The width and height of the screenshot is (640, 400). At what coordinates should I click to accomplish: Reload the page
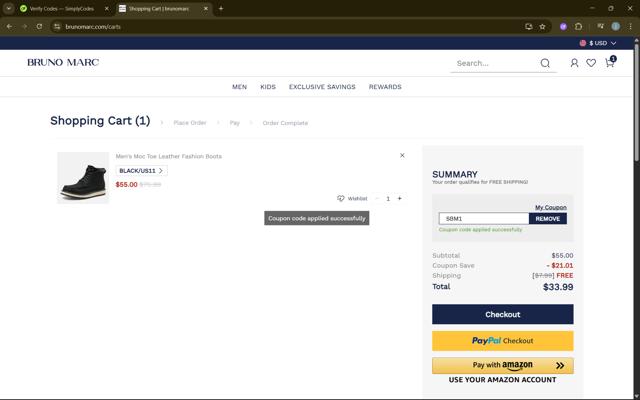point(39,27)
